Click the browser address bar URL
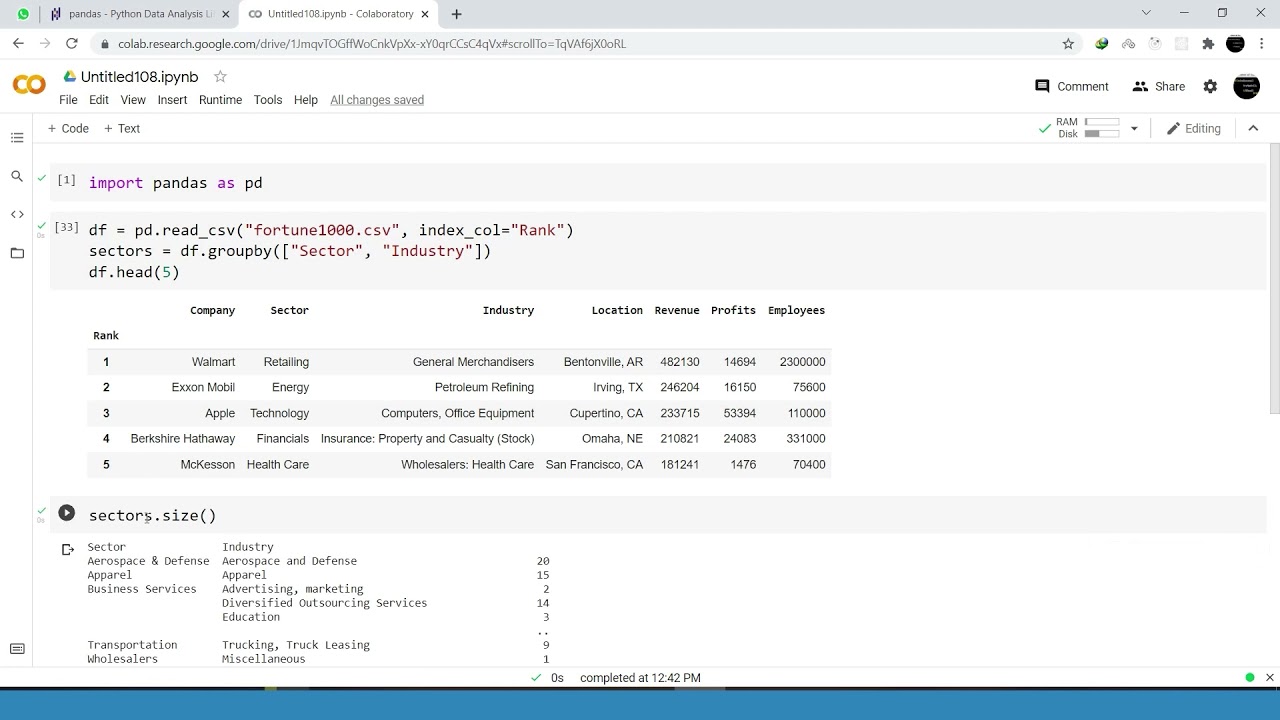 [372, 44]
